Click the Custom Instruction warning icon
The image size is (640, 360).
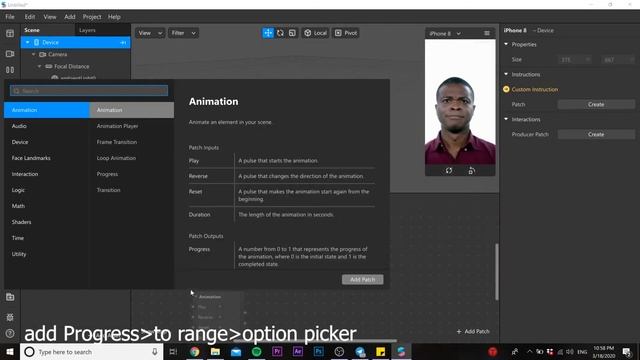[506, 89]
